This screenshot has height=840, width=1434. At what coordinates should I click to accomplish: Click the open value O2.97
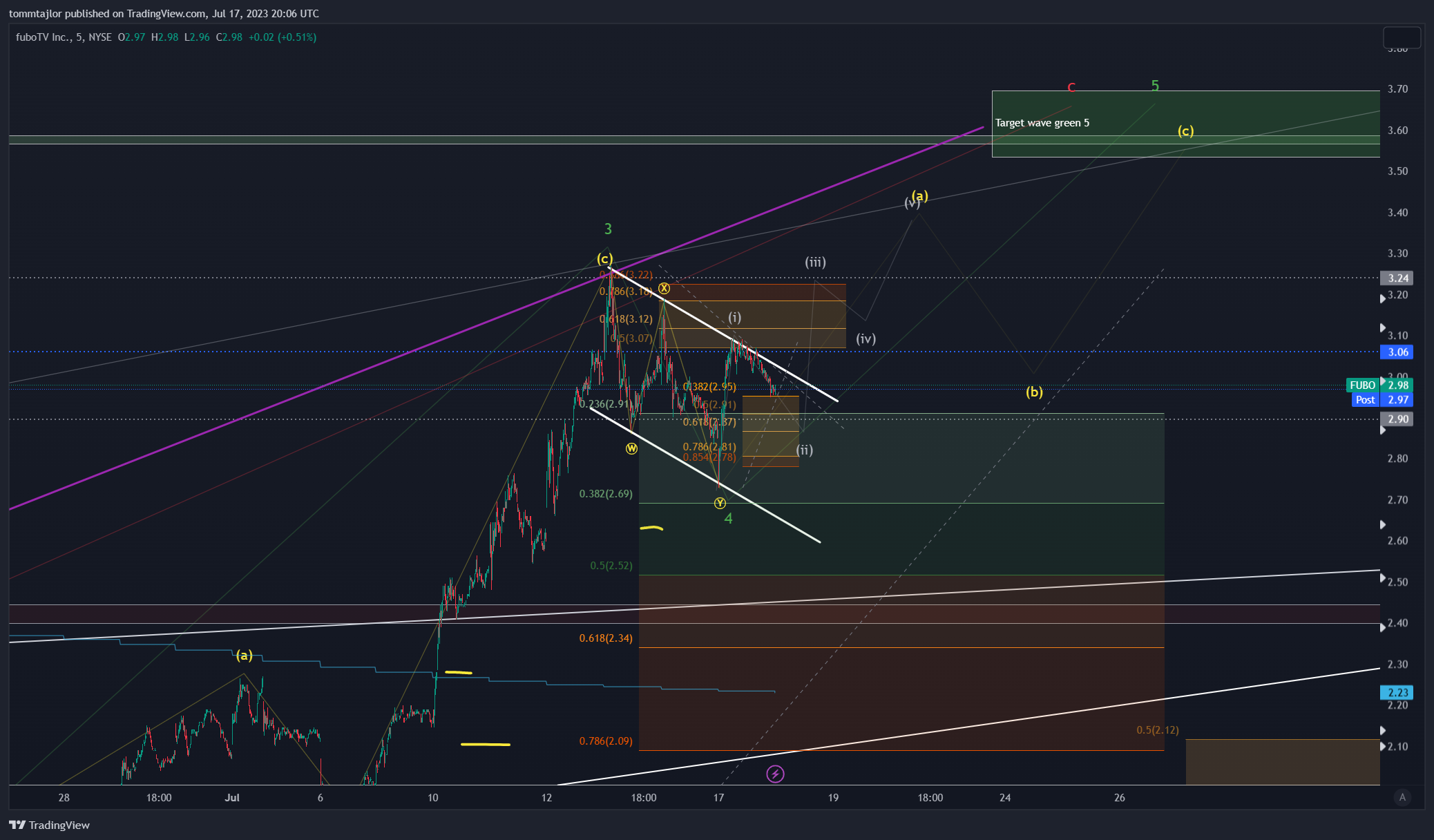click(131, 37)
